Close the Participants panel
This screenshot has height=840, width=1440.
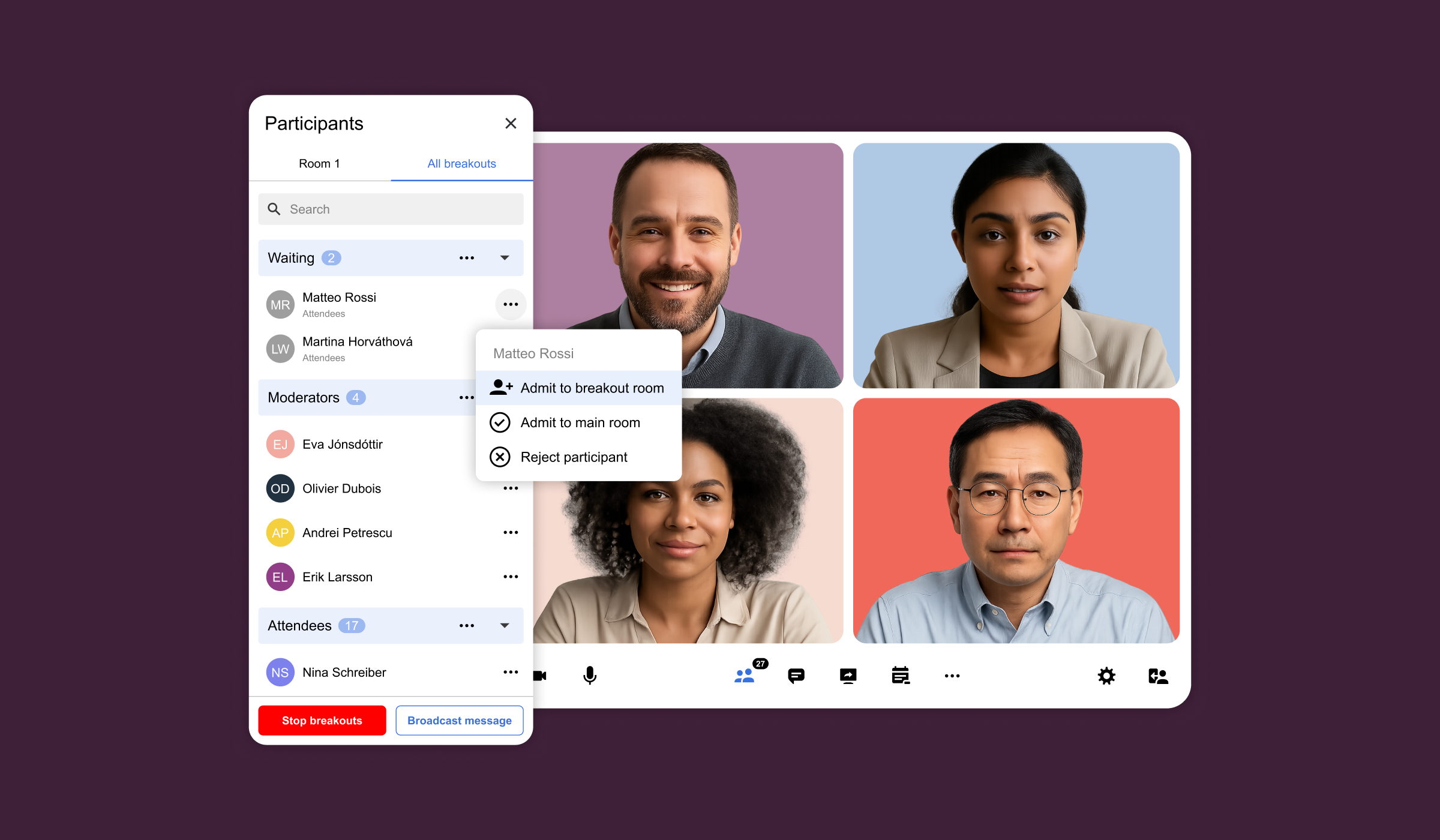(x=511, y=124)
